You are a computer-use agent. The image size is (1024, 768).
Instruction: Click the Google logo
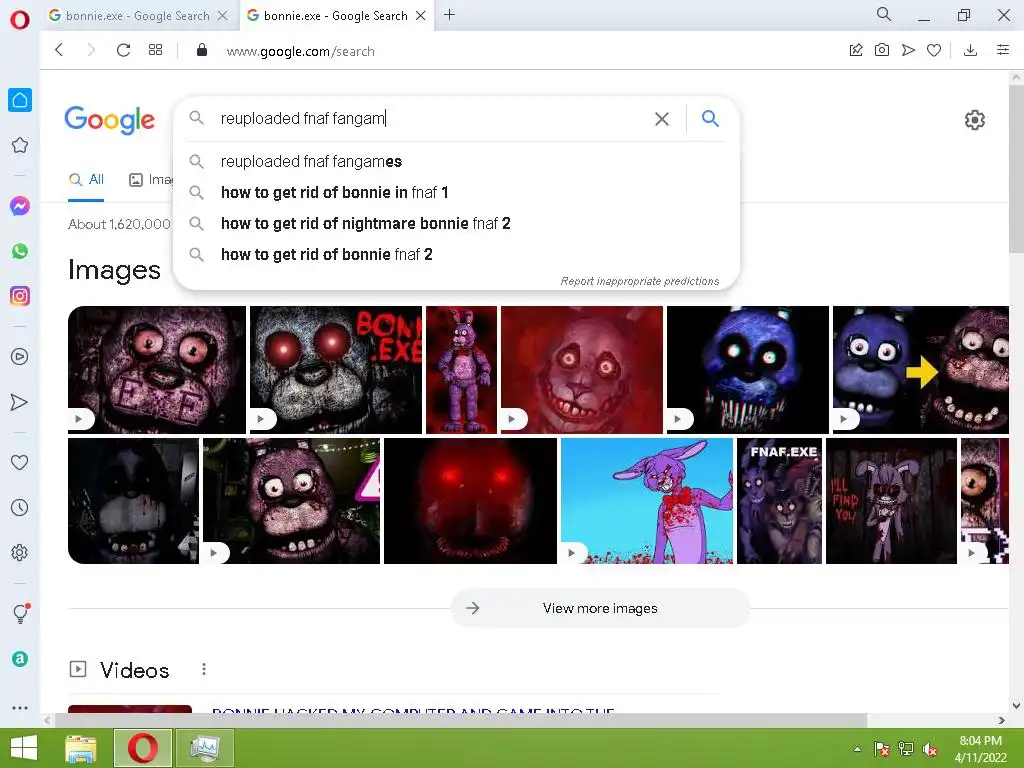[110, 120]
